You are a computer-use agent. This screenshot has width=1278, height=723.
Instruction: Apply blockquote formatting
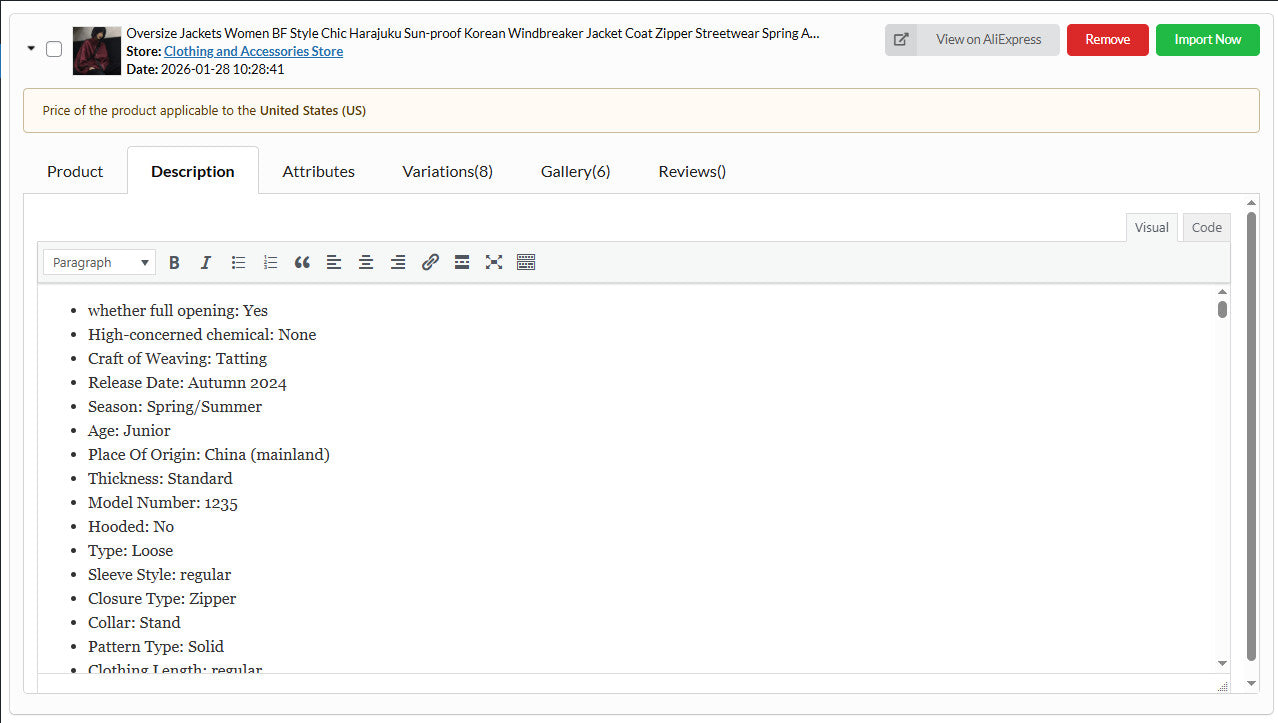click(302, 262)
